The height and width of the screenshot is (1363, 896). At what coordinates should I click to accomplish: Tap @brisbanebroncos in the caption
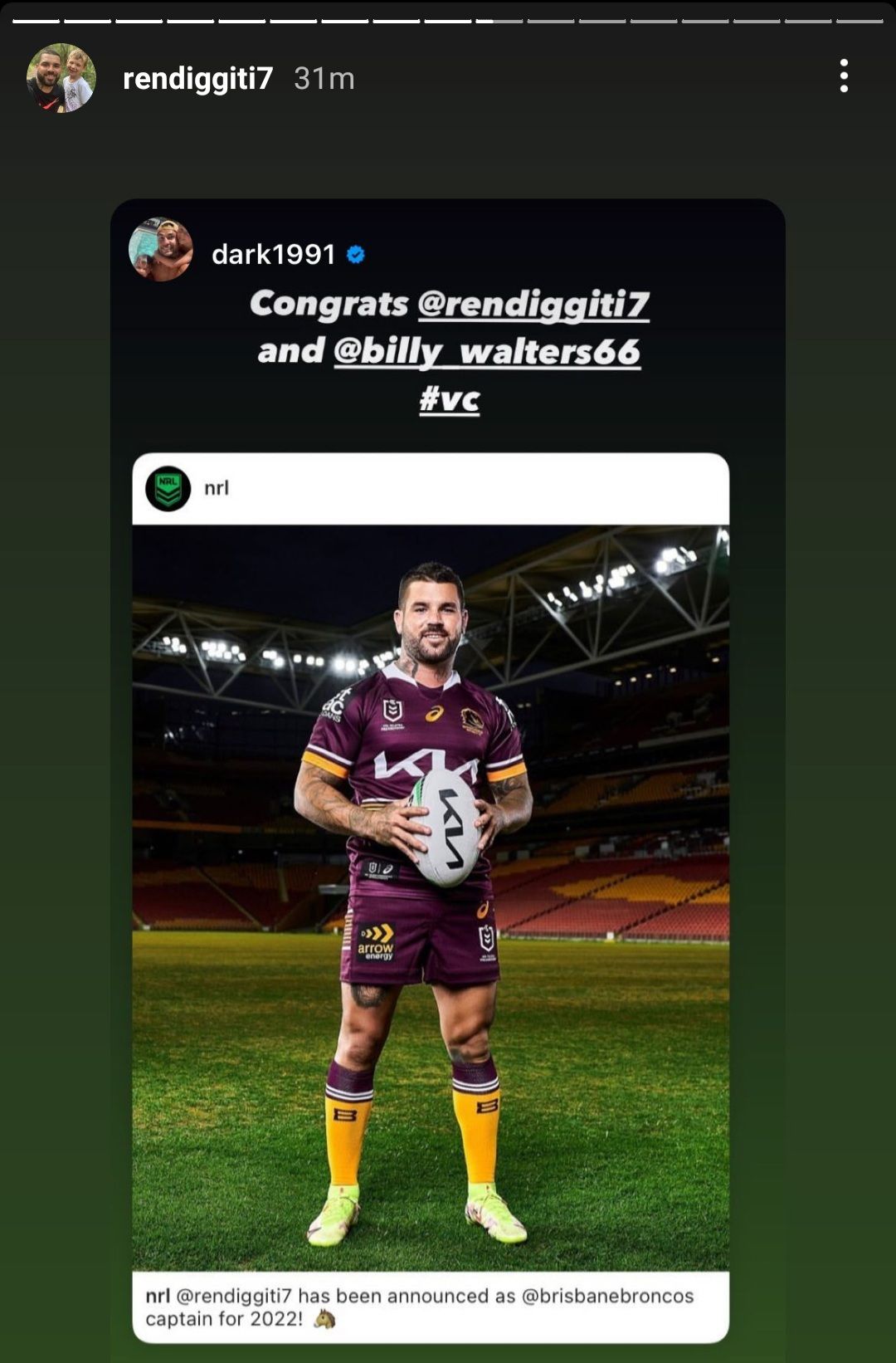click(607, 1296)
